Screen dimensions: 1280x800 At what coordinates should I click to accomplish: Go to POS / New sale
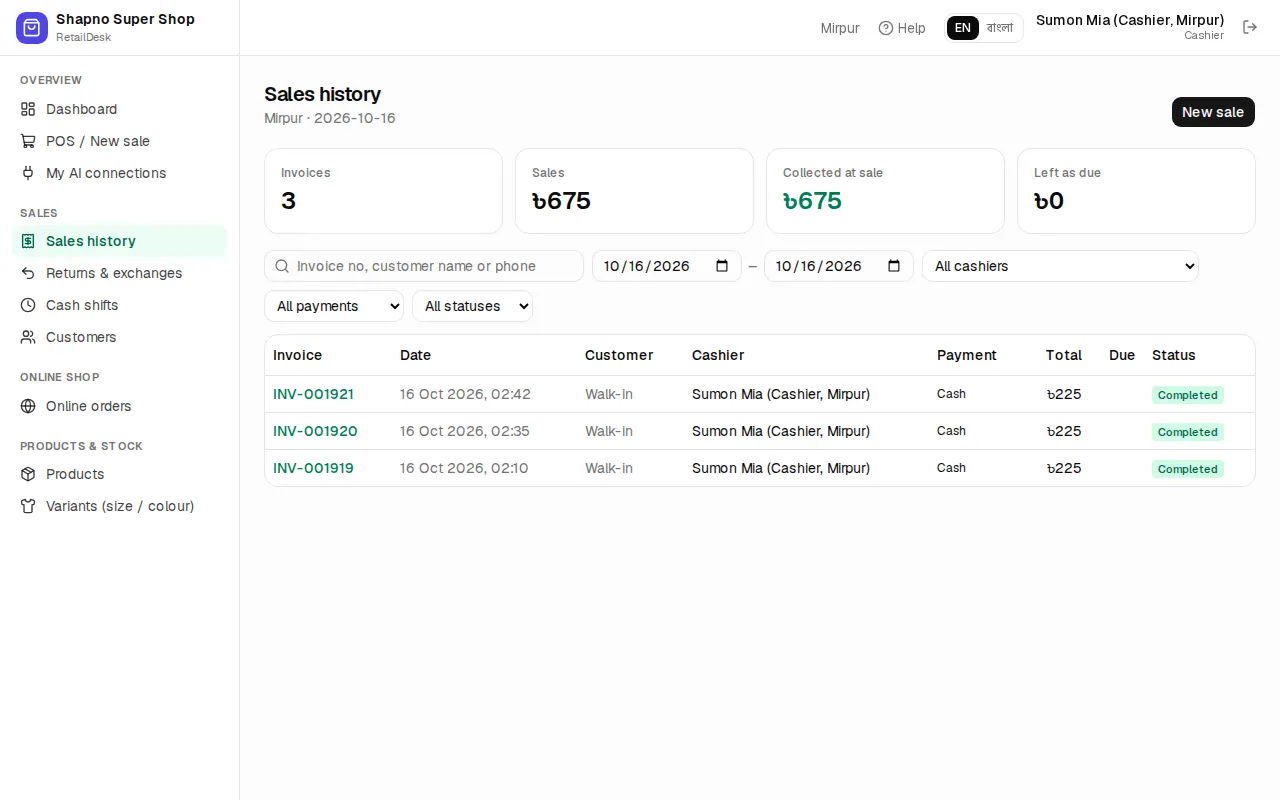tap(120, 141)
